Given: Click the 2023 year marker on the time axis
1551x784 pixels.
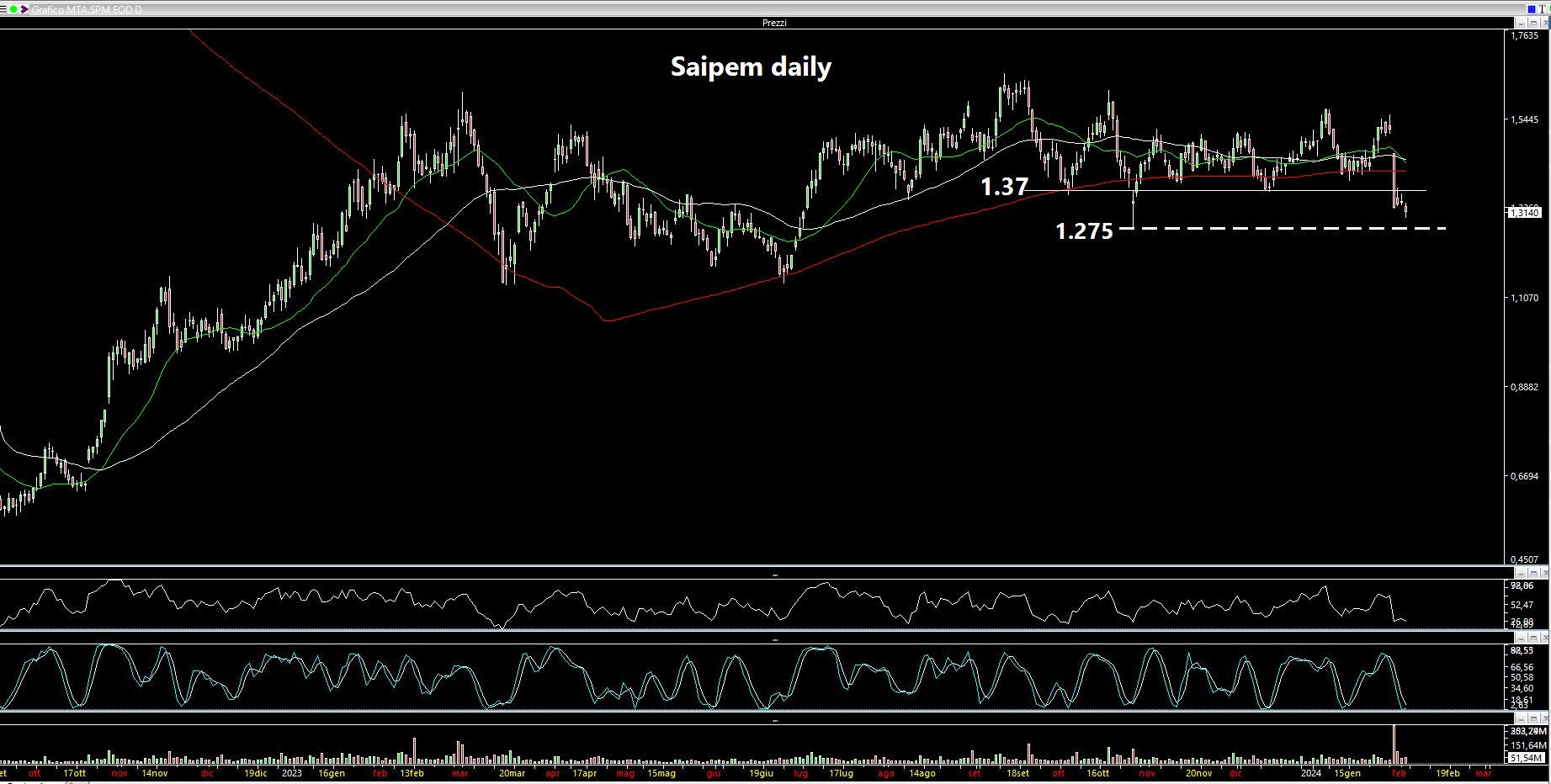Looking at the screenshot, I should click(x=291, y=773).
